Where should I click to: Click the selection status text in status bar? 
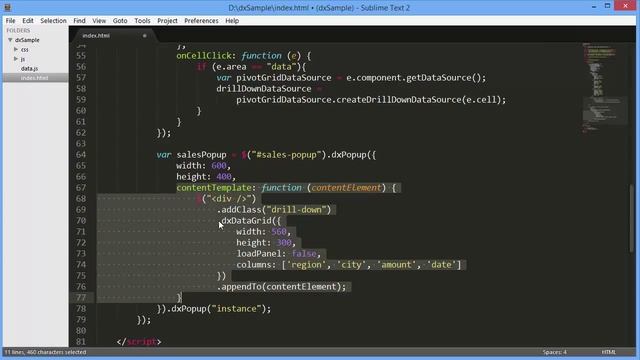(45, 352)
